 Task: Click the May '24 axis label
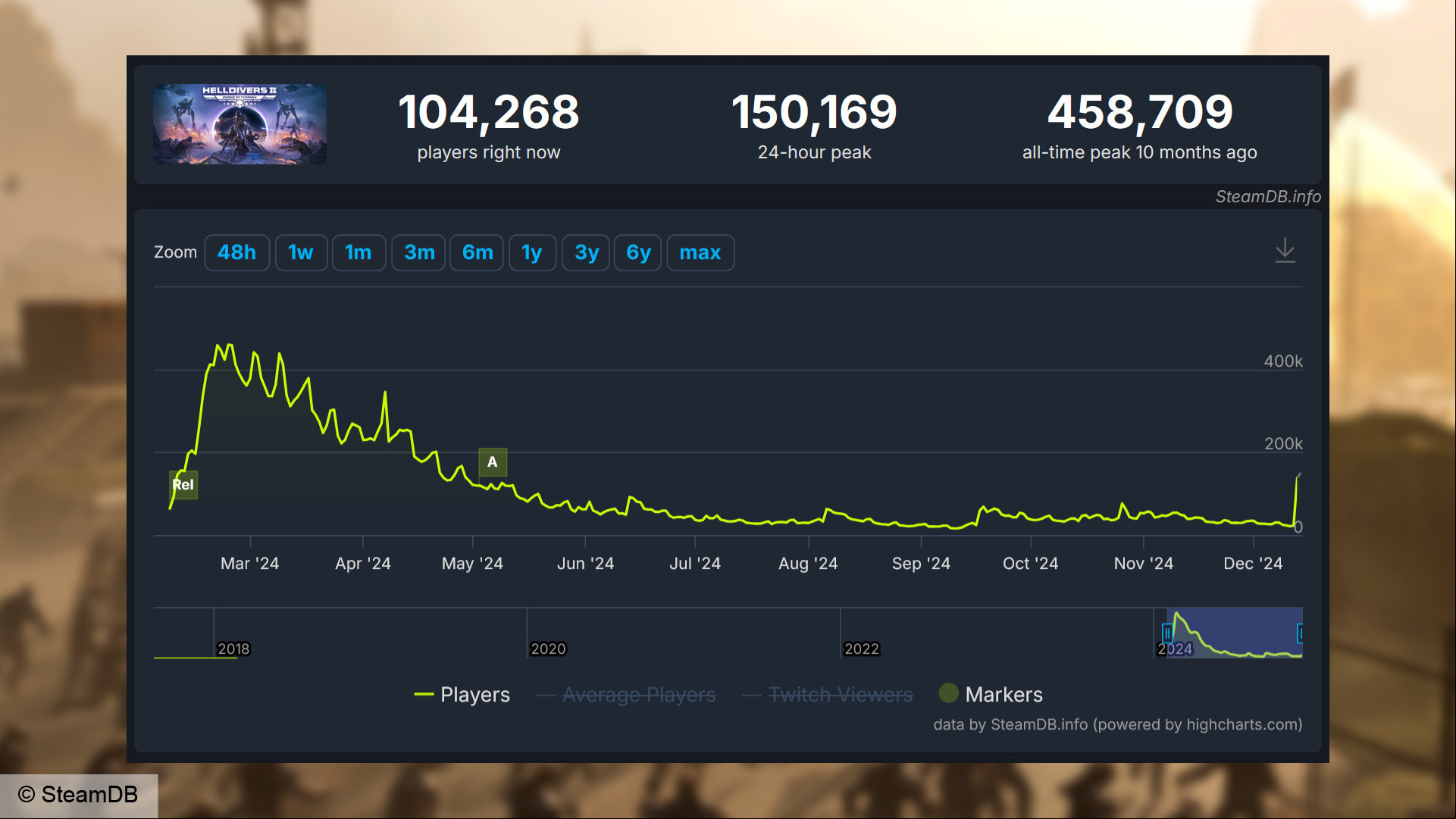pos(472,564)
